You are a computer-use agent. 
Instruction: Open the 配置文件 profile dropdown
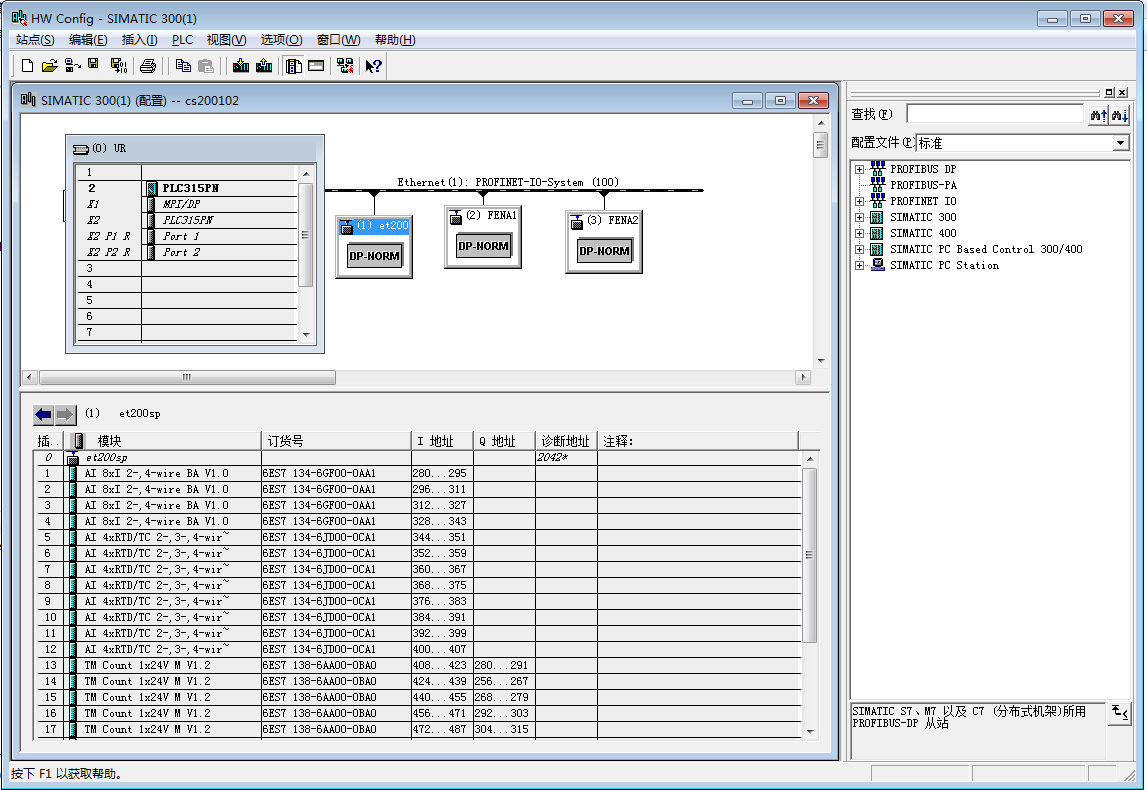pyautogui.click(x=1121, y=143)
